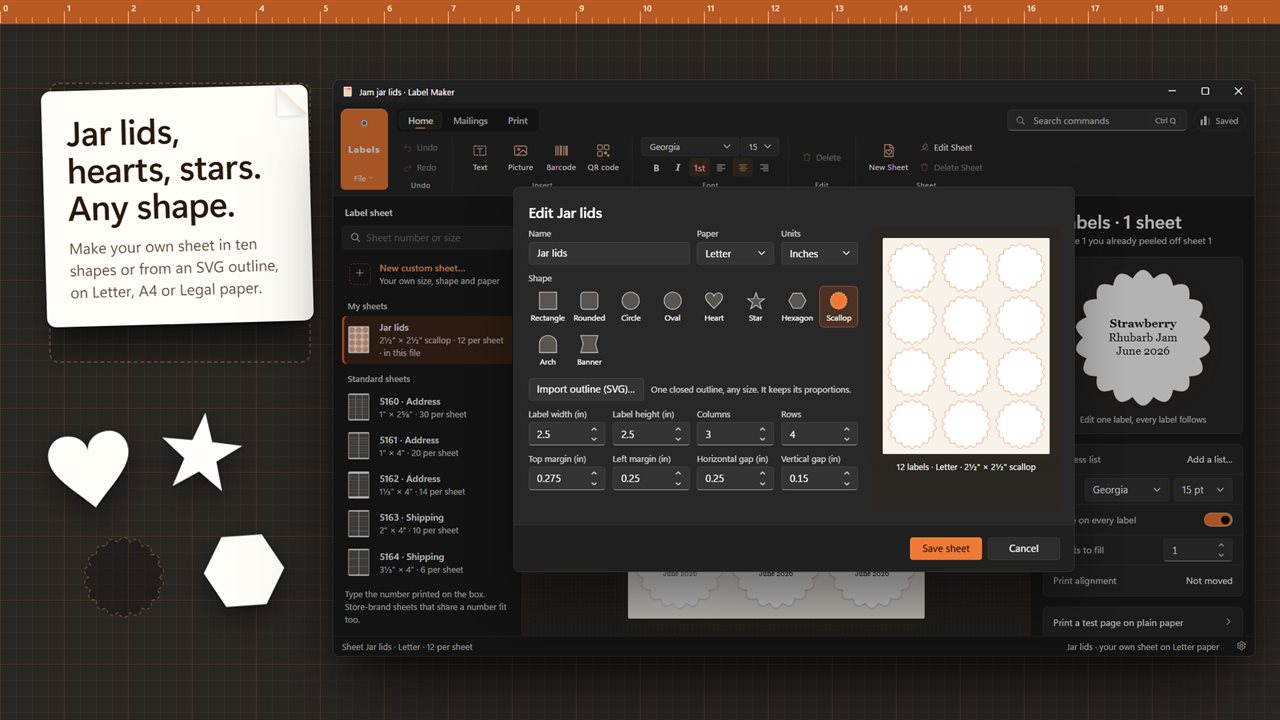The height and width of the screenshot is (720, 1280).
Task: Click the Save sheet button
Action: (x=946, y=548)
